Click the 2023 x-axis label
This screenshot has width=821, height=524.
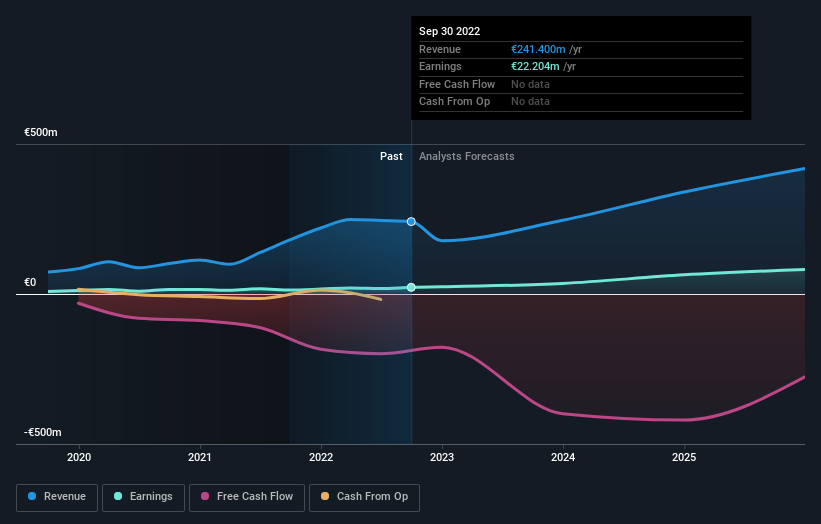pos(442,457)
